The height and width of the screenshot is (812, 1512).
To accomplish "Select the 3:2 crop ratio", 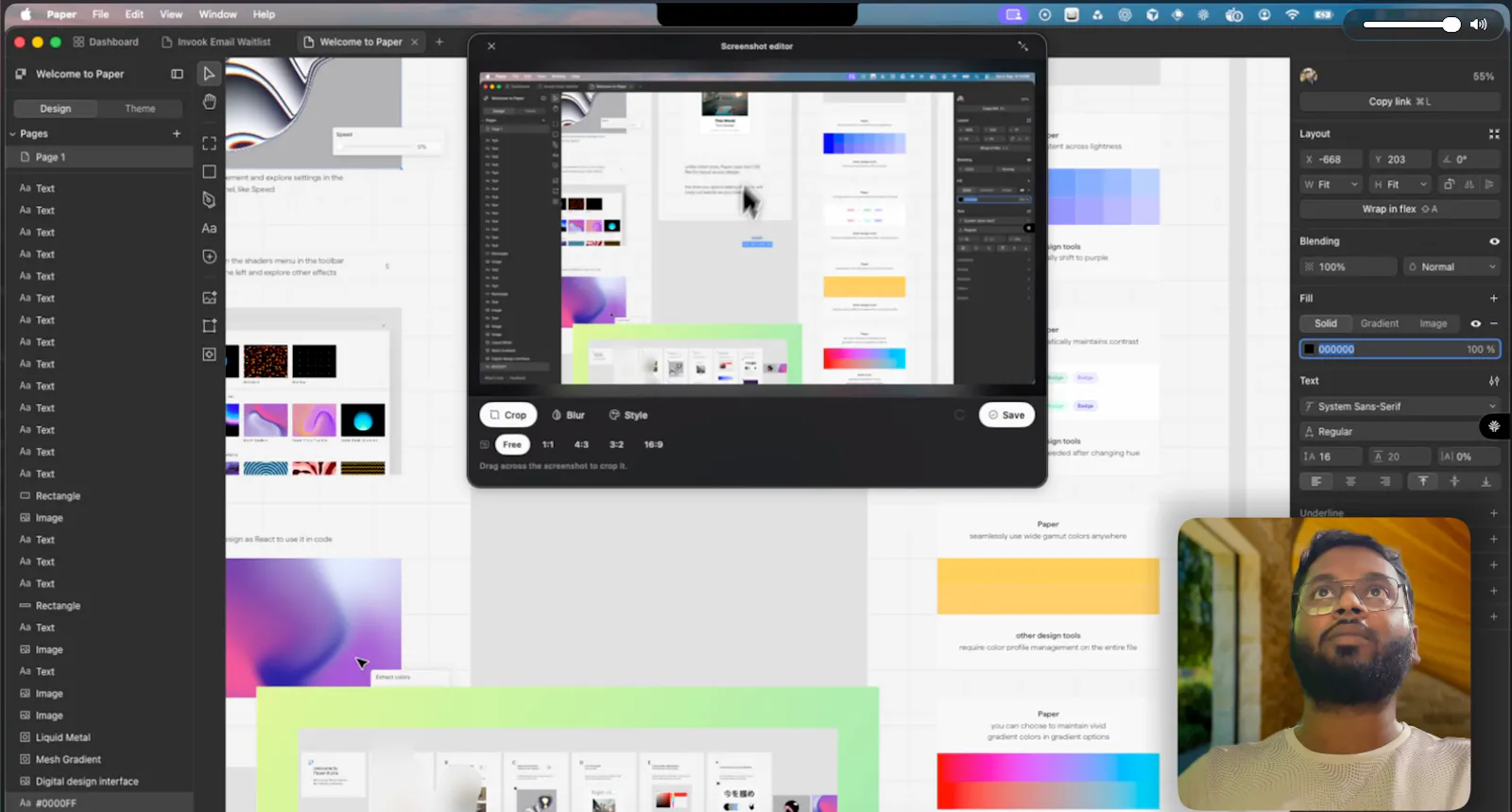I will (616, 444).
